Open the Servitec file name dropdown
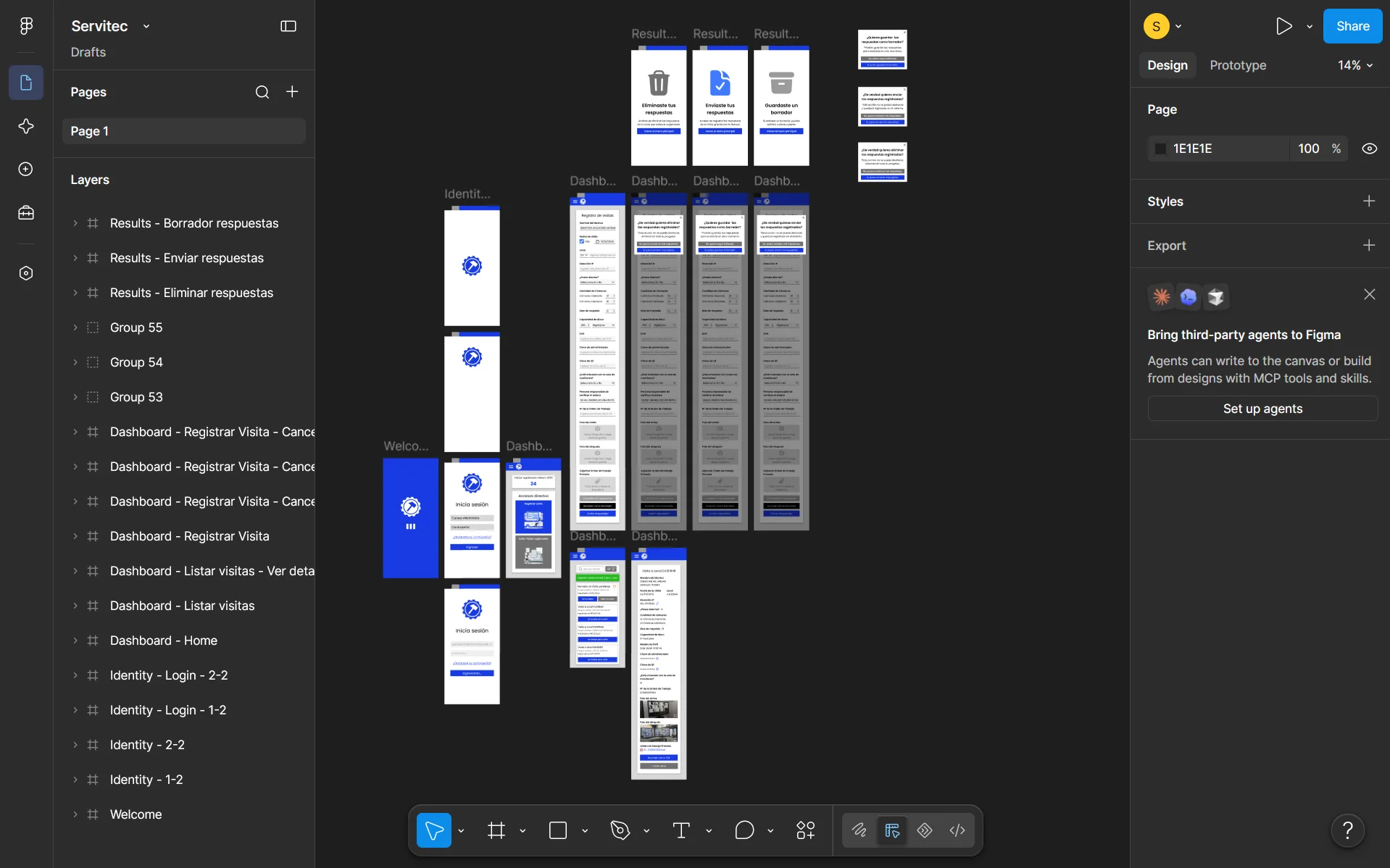This screenshot has width=1390, height=868. click(146, 26)
